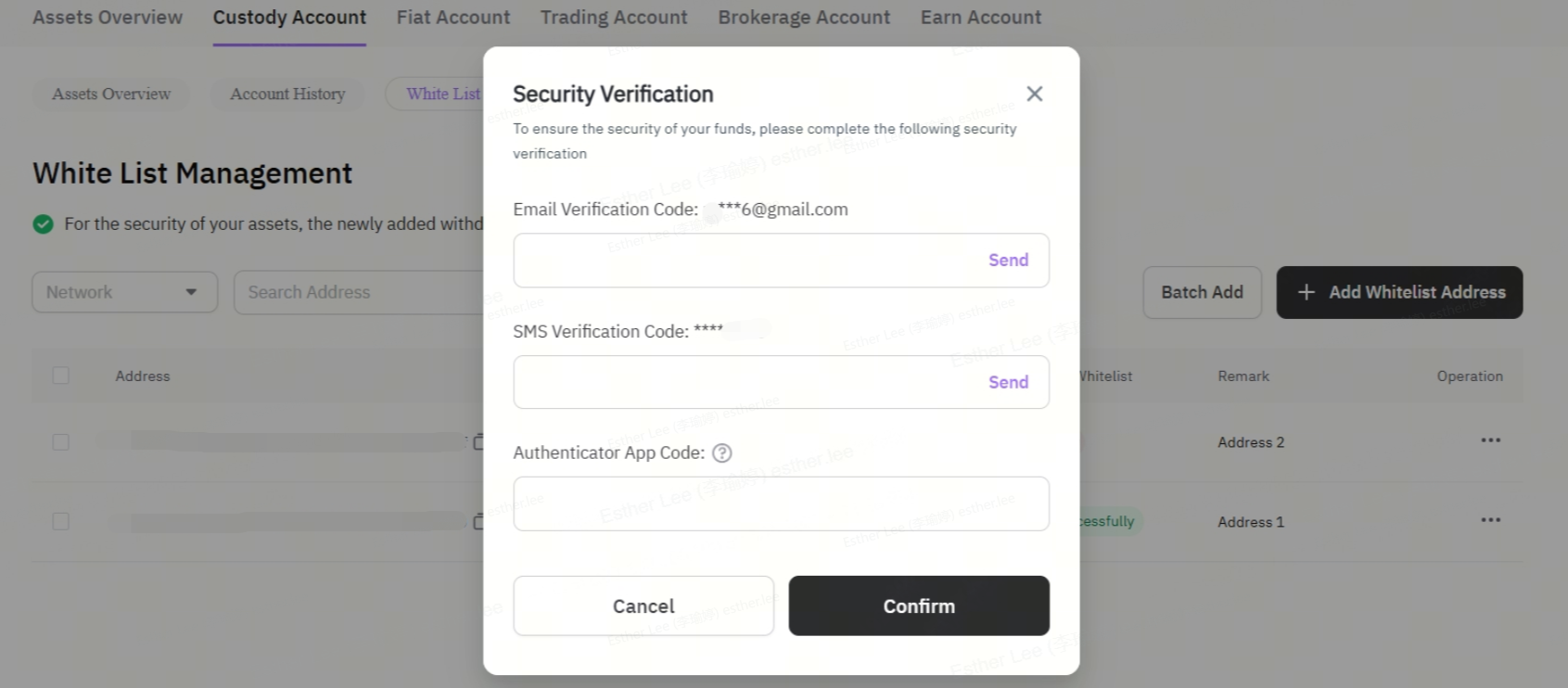Click Send for the Email Verification Code

tap(1008, 260)
